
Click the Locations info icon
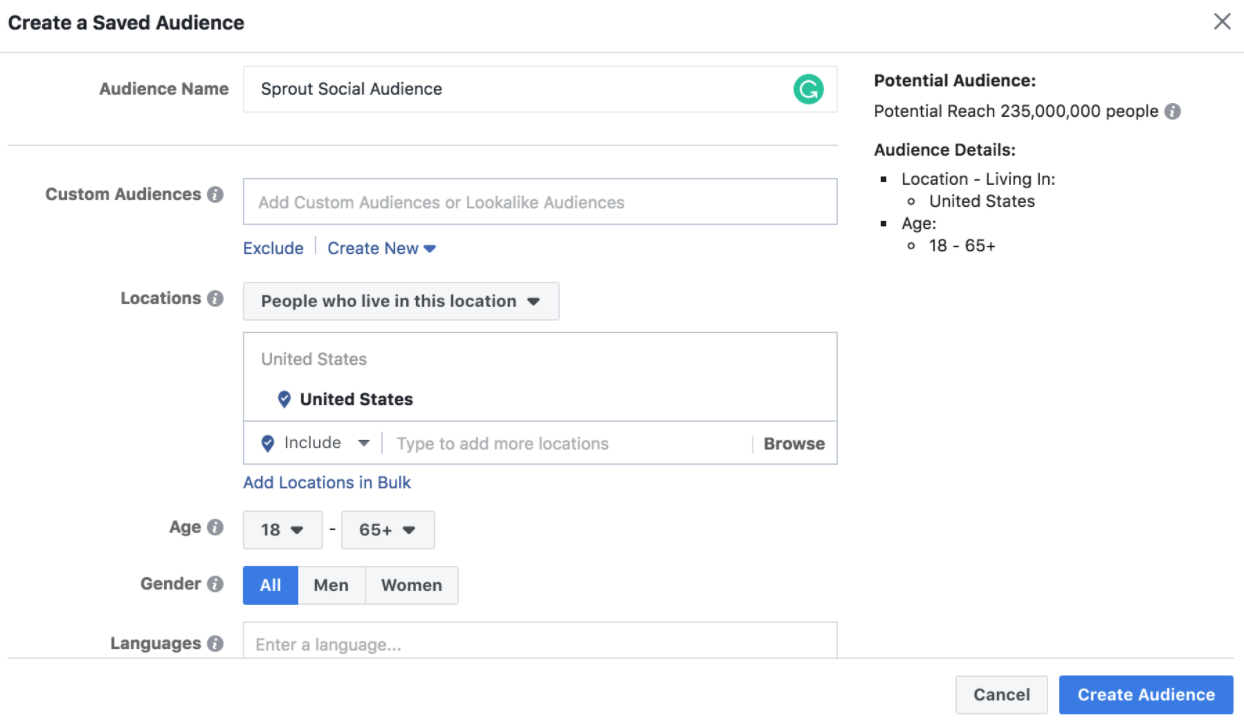216,297
